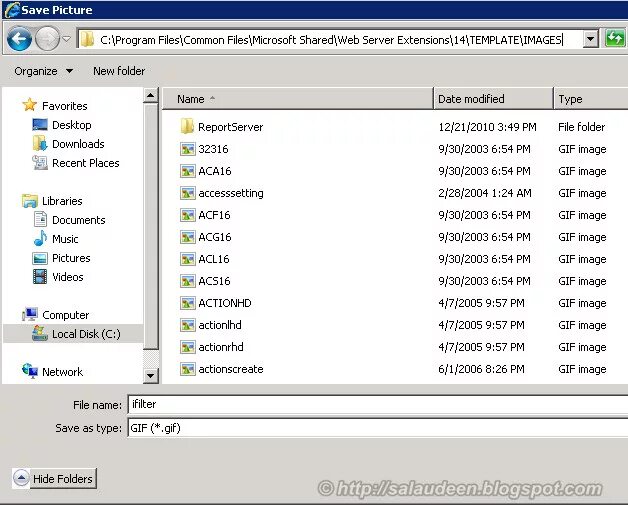The image size is (628, 505).
Task: Click '6/1/2006 8:26 PM' date cell
Action: coord(481,369)
